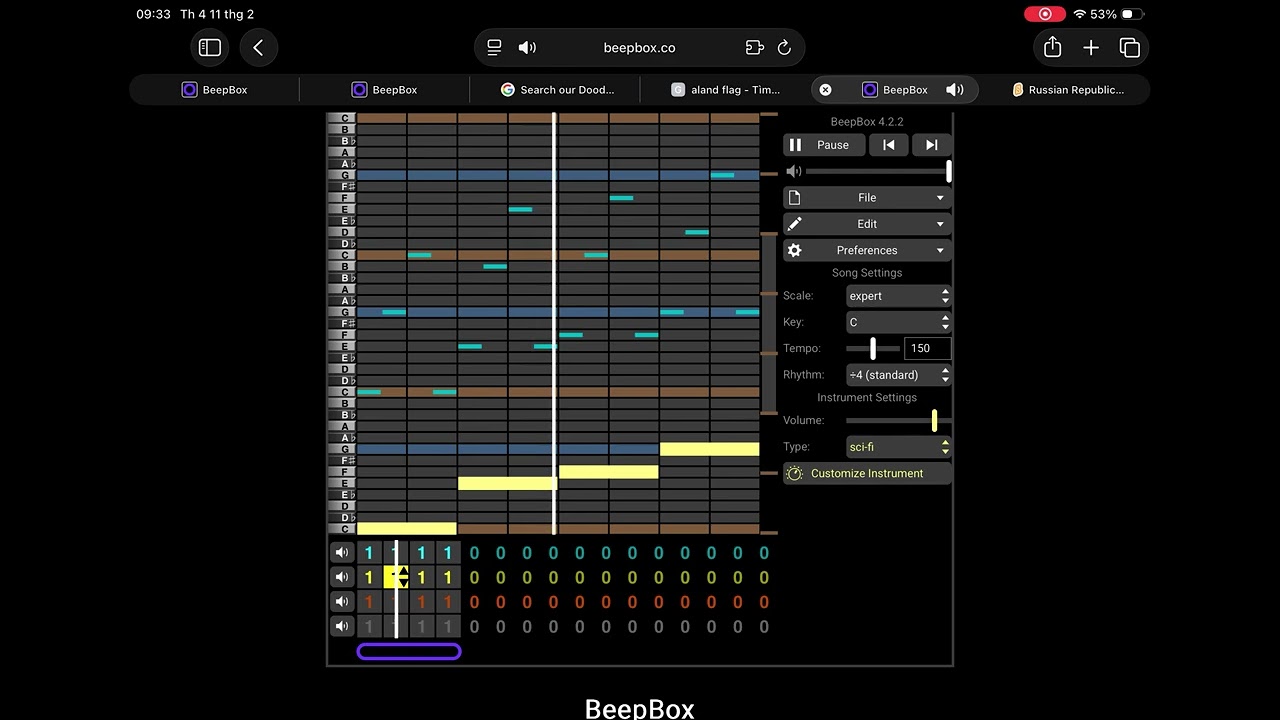Click the piano roll vertical scrollbar
The image size is (1280, 720).
(x=769, y=322)
